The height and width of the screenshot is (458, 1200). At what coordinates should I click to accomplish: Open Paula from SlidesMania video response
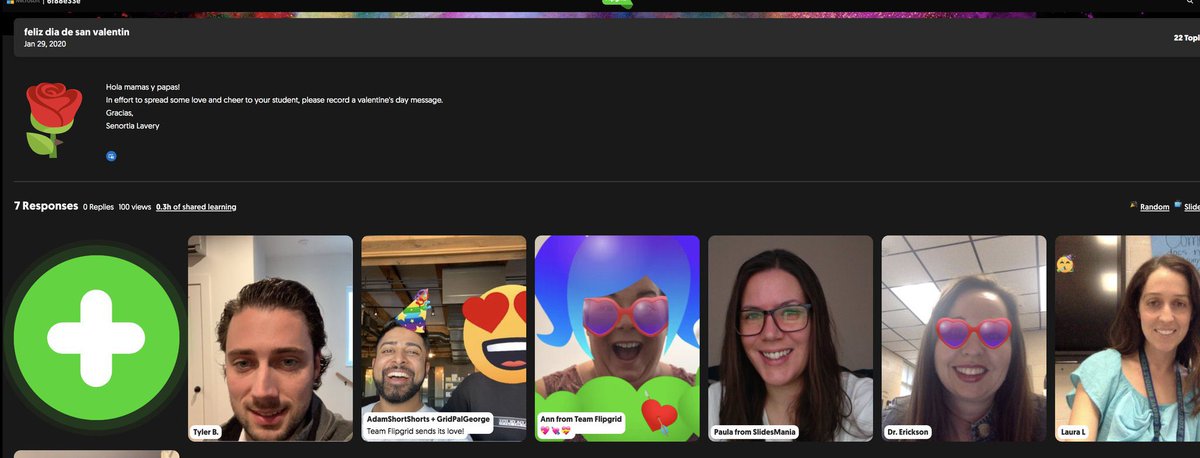[x=790, y=338]
